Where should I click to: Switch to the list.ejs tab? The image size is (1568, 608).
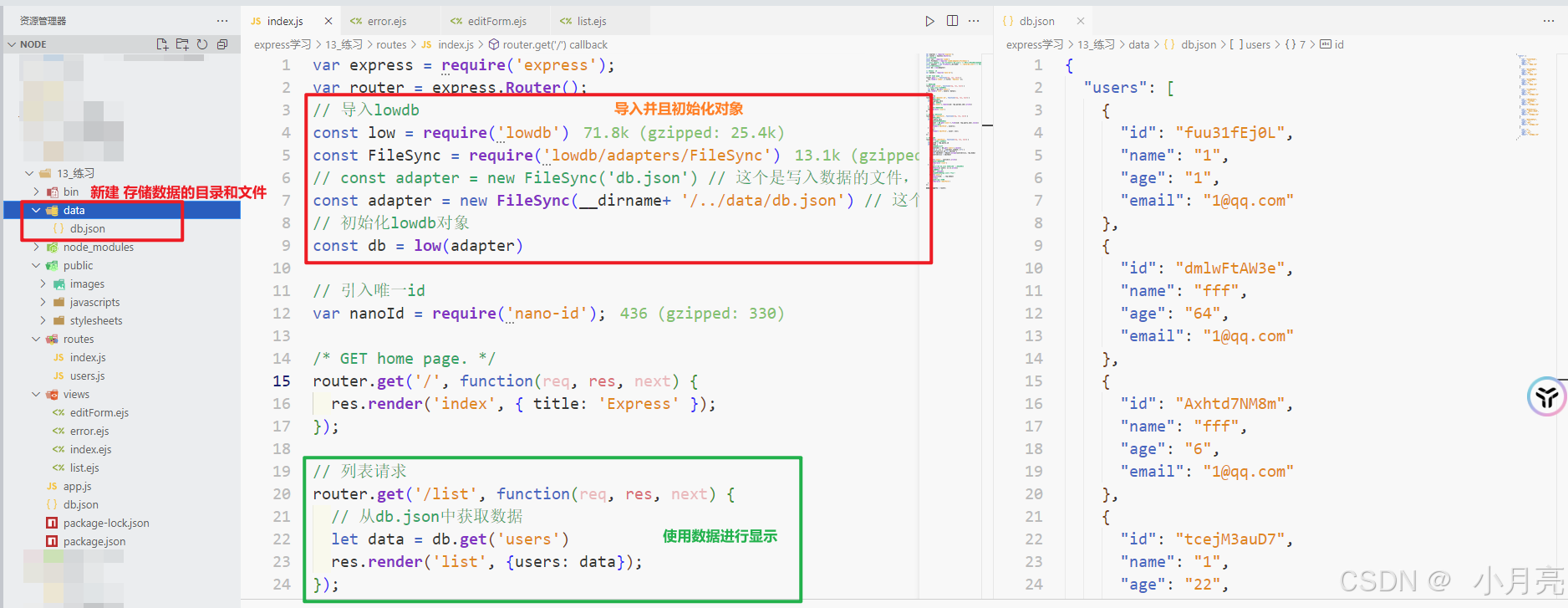[592, 21]
